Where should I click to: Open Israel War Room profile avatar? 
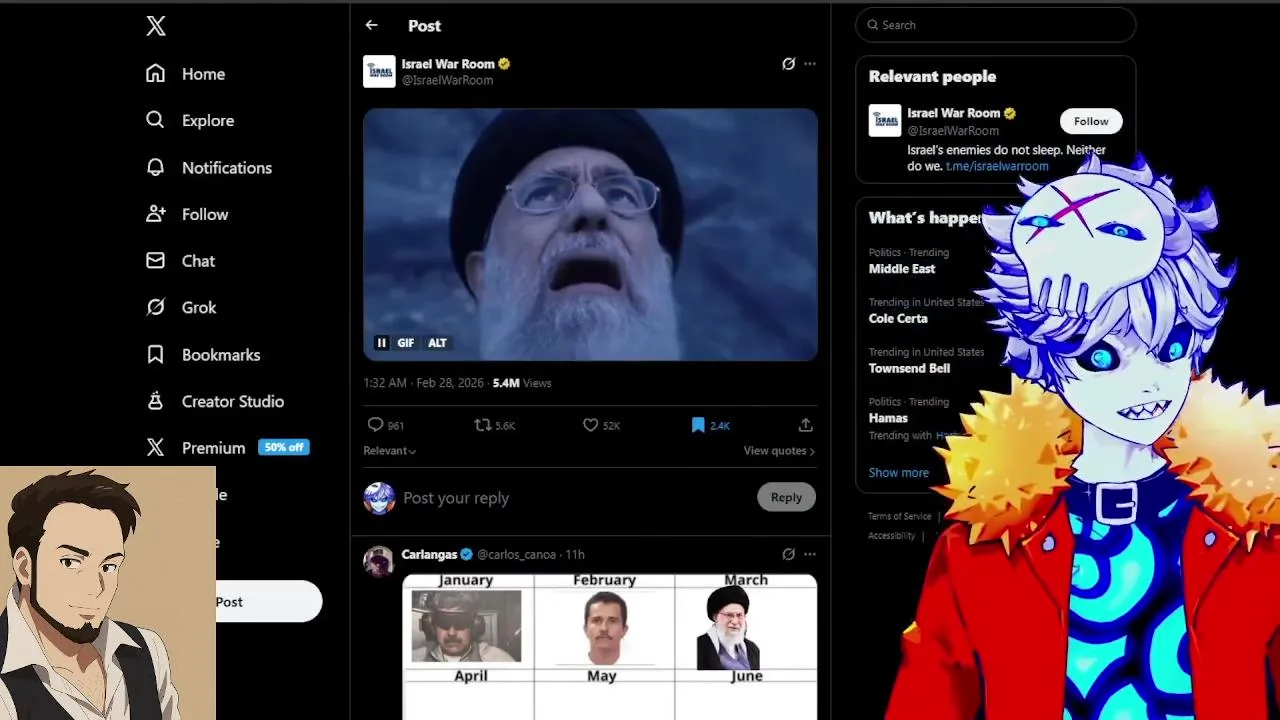click(x=379, y=71)
